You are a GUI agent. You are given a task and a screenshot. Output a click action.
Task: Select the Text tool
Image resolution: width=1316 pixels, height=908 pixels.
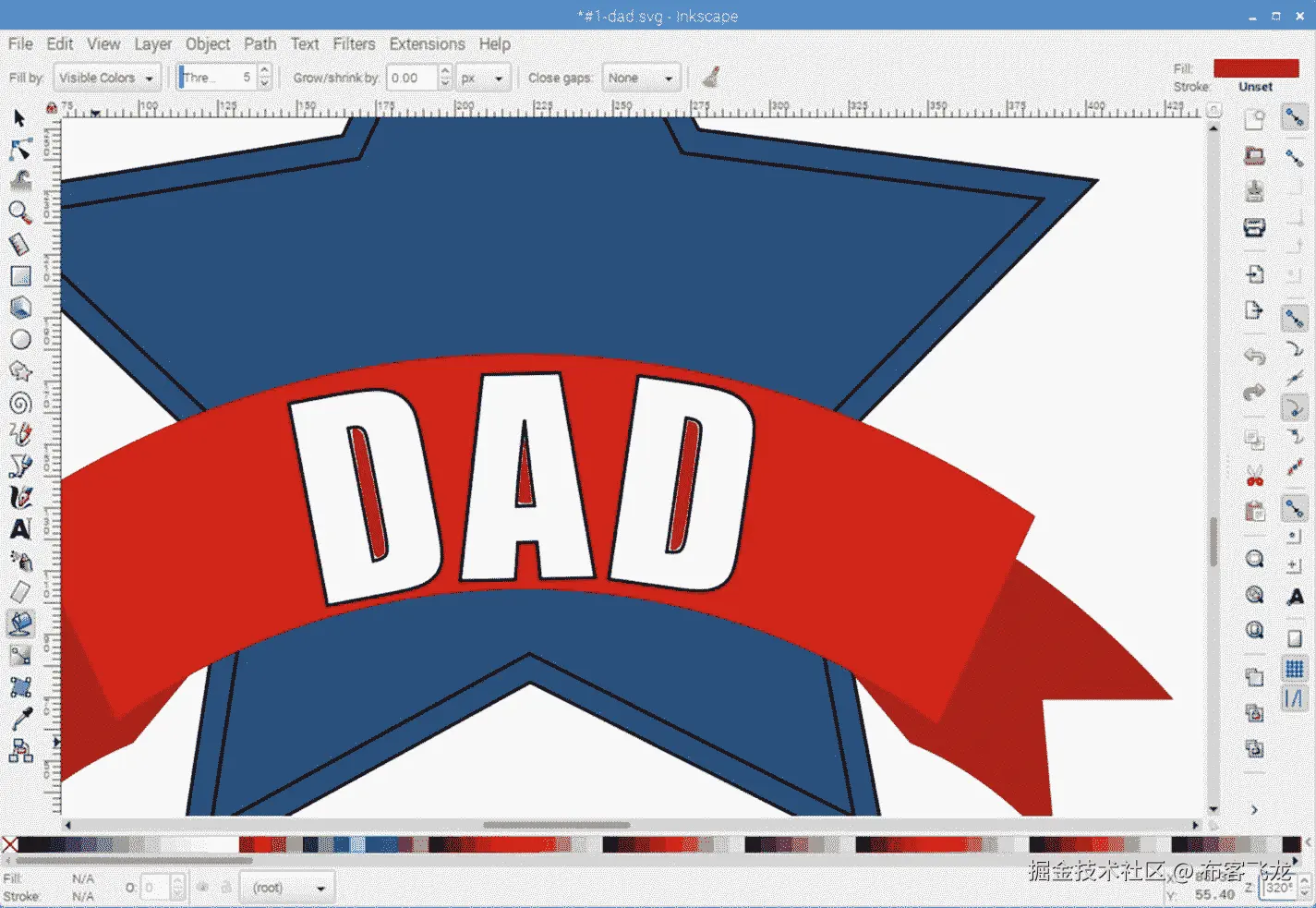(x=20, y=529)
